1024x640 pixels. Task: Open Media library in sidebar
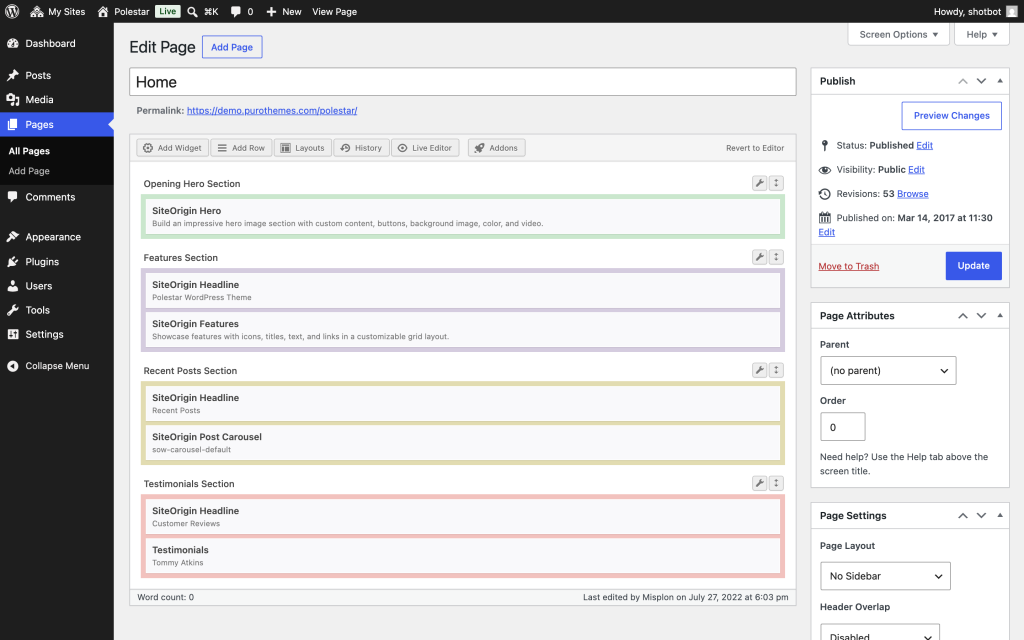[x=57, y=99]
